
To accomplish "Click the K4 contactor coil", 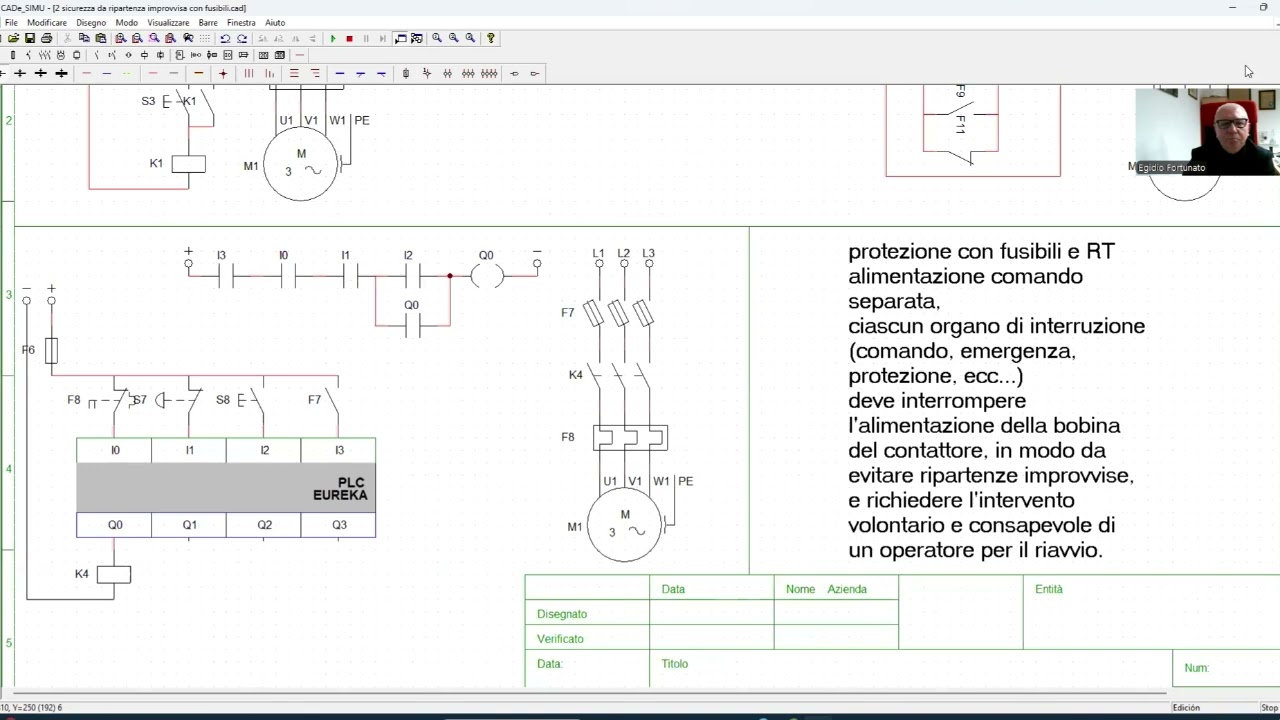I will tap(113, 574).
